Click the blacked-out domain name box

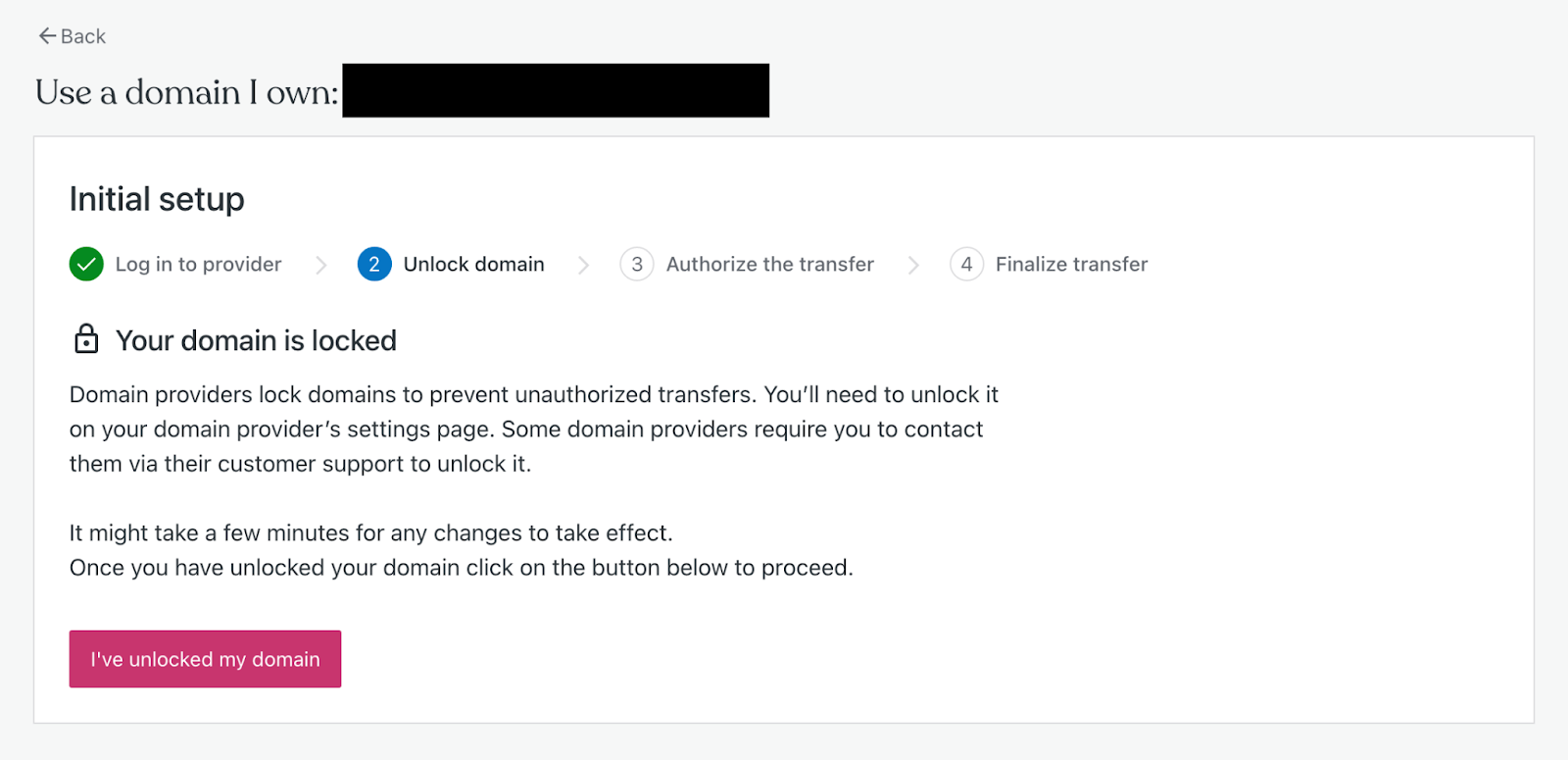556,90
